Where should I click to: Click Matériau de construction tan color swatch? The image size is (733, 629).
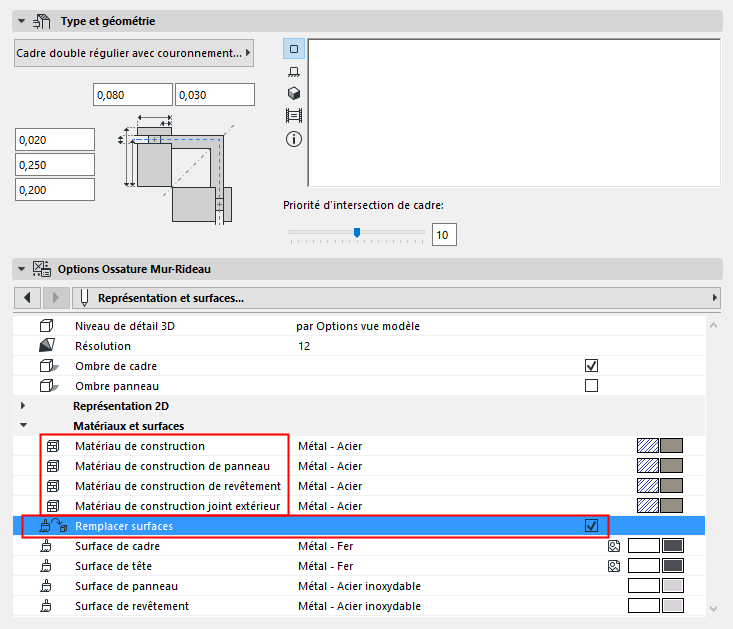pos(672,446)
